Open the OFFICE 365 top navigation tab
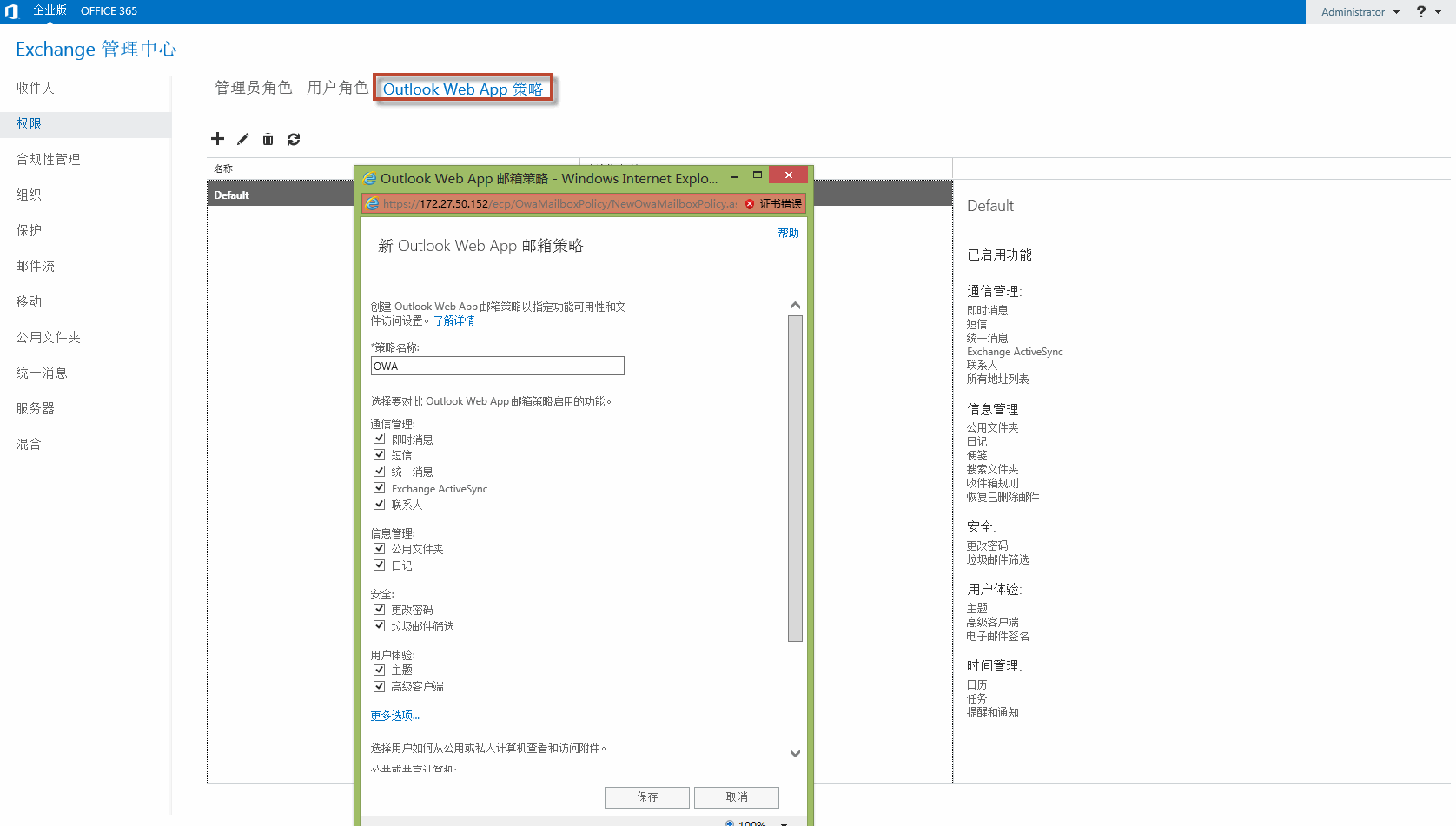The width and height of the screenshot is (1456, 826). pyautogui.click(x=109, y=11)
